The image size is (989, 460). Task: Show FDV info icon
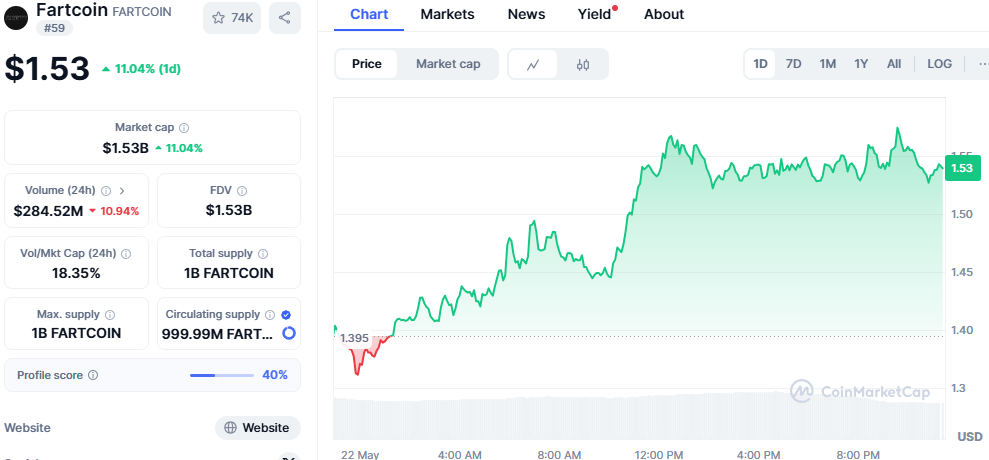[x=242, y=191]
